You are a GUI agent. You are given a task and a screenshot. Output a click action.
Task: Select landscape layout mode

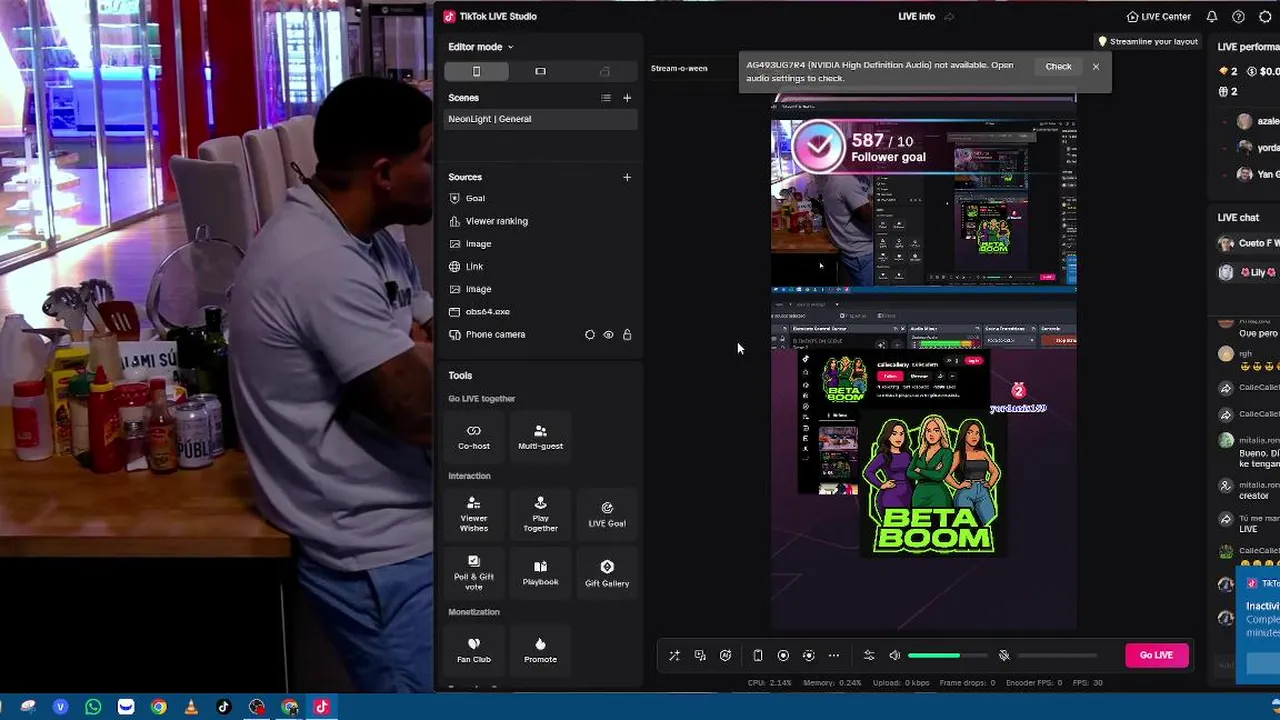[540, 71]
